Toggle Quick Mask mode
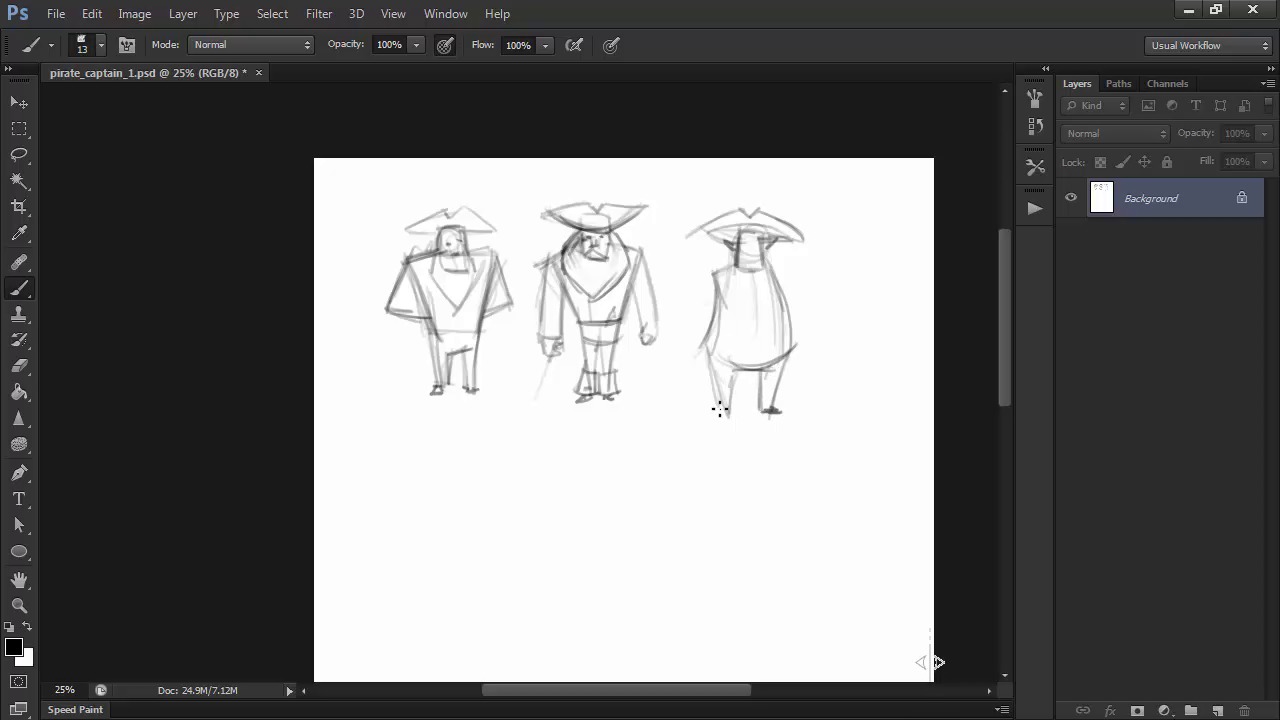The height and width of the screenshot is (720, 1280). 19,682
